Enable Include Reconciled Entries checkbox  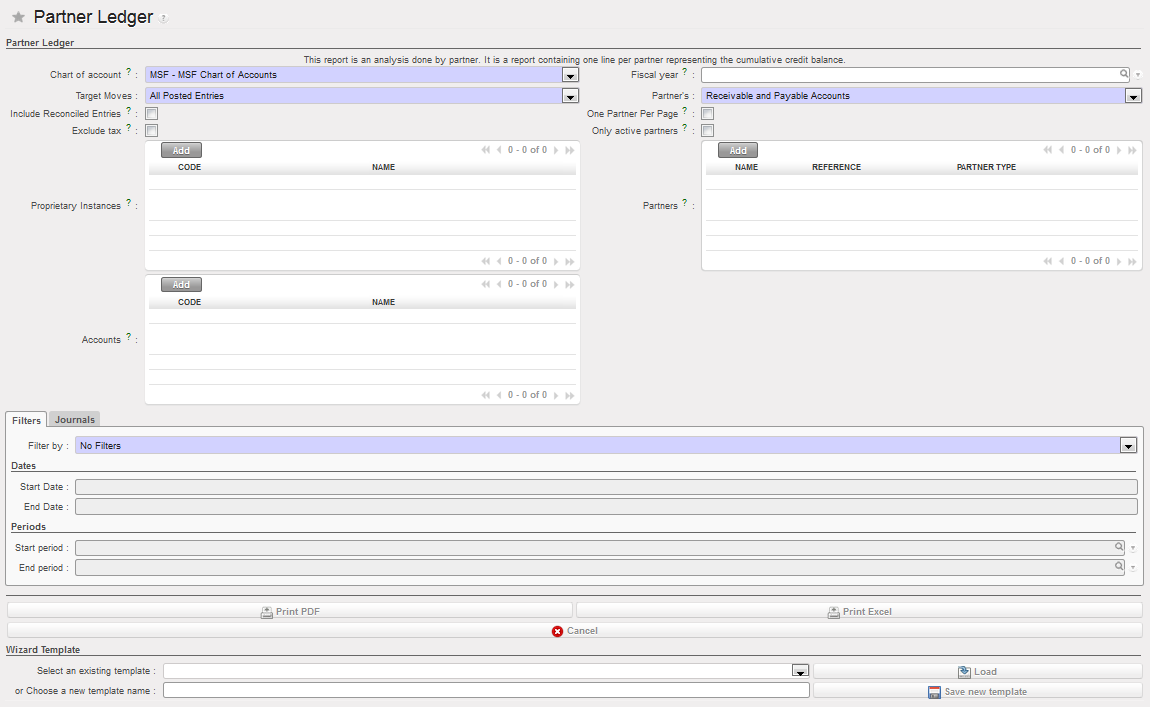152,114
